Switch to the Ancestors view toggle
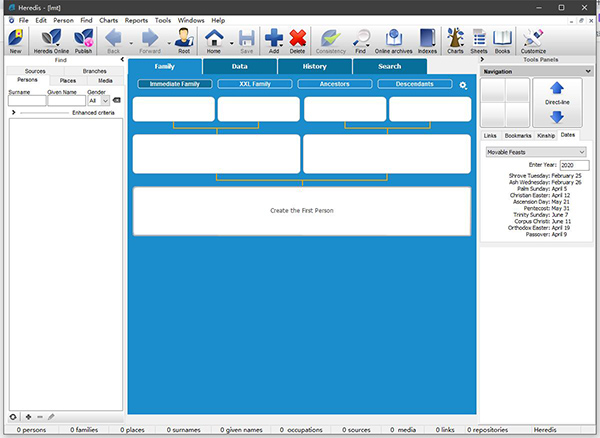This screenshot has height=438, width=600. (x=334, y=84)
